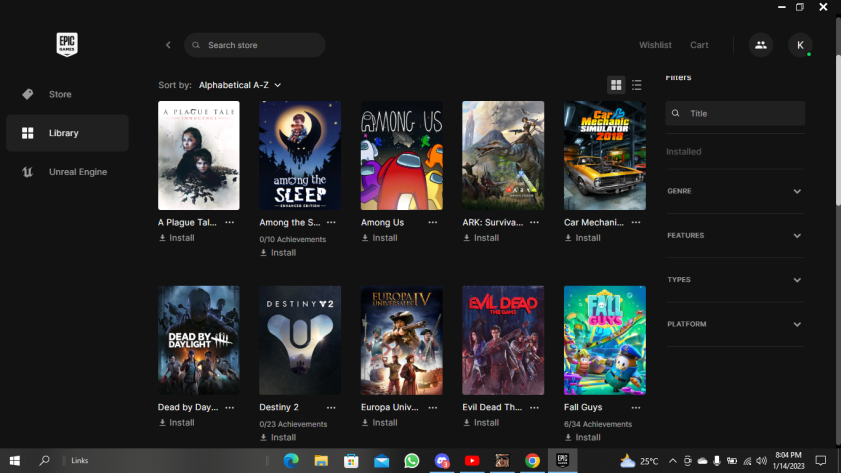Open options menu for ARK: Survival
Screen dimensions: 841x473
tap(534, 222)
